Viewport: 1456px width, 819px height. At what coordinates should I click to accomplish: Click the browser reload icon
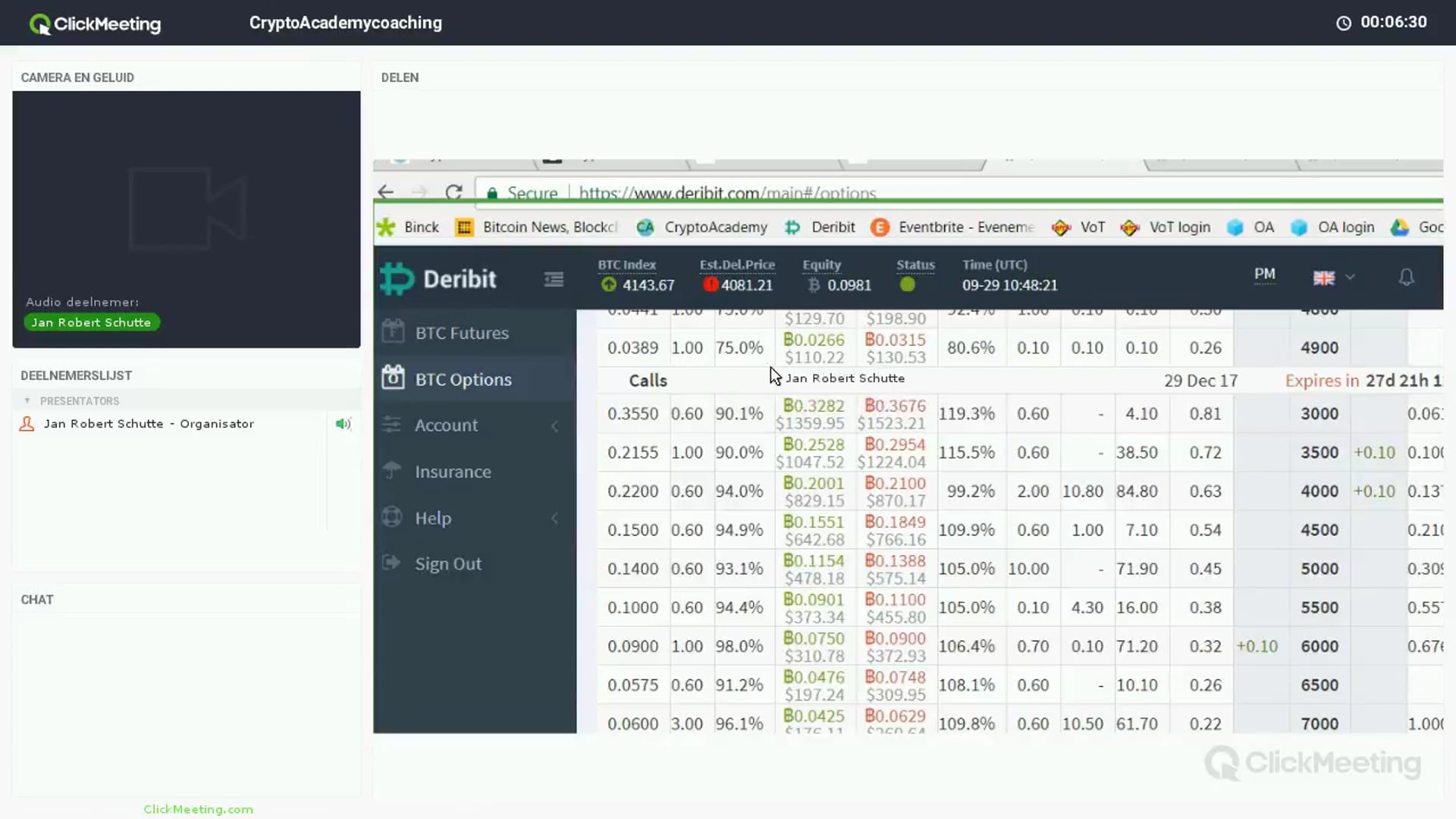pyautogui.click(x=453, y=192)
